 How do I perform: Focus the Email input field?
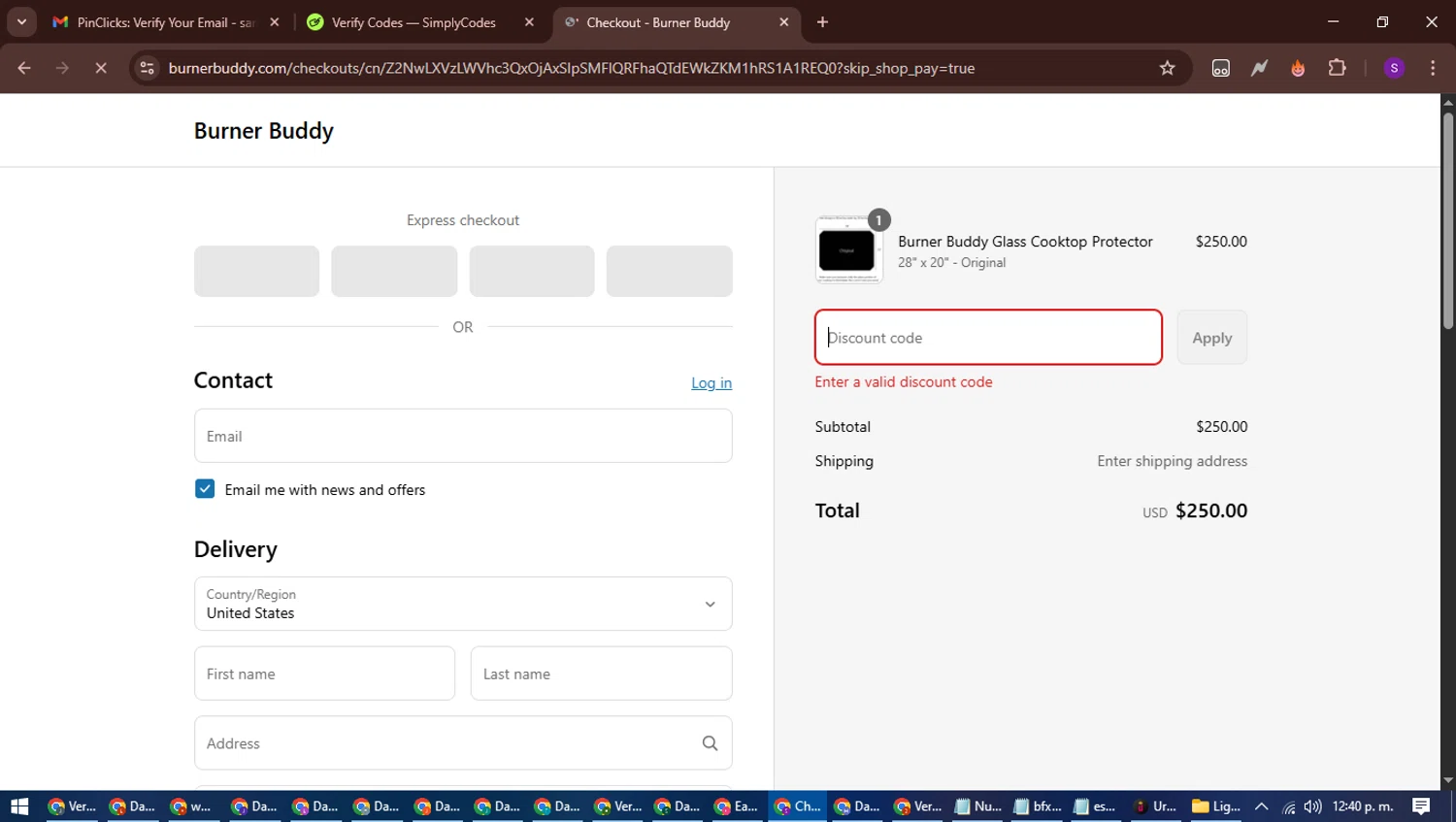coord(463,436)
